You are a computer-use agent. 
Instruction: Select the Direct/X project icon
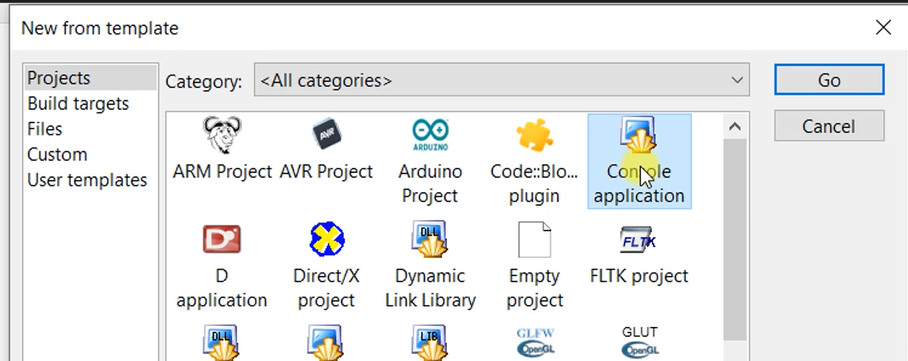327,239
